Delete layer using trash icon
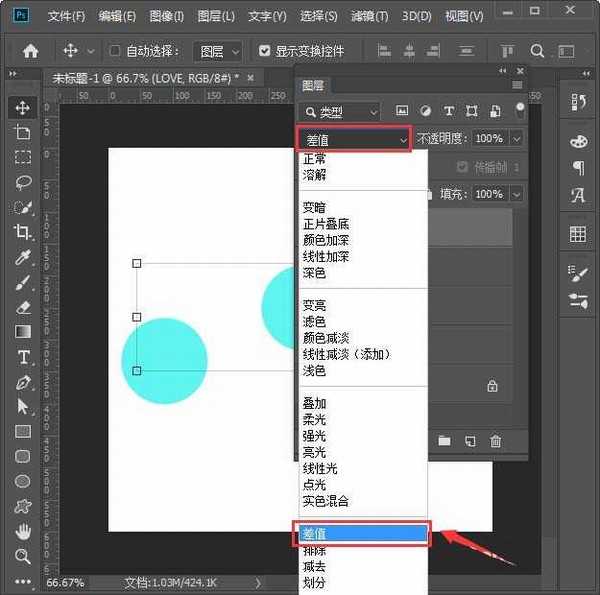Viewport: 600px width, 595px height. [495, 440]
